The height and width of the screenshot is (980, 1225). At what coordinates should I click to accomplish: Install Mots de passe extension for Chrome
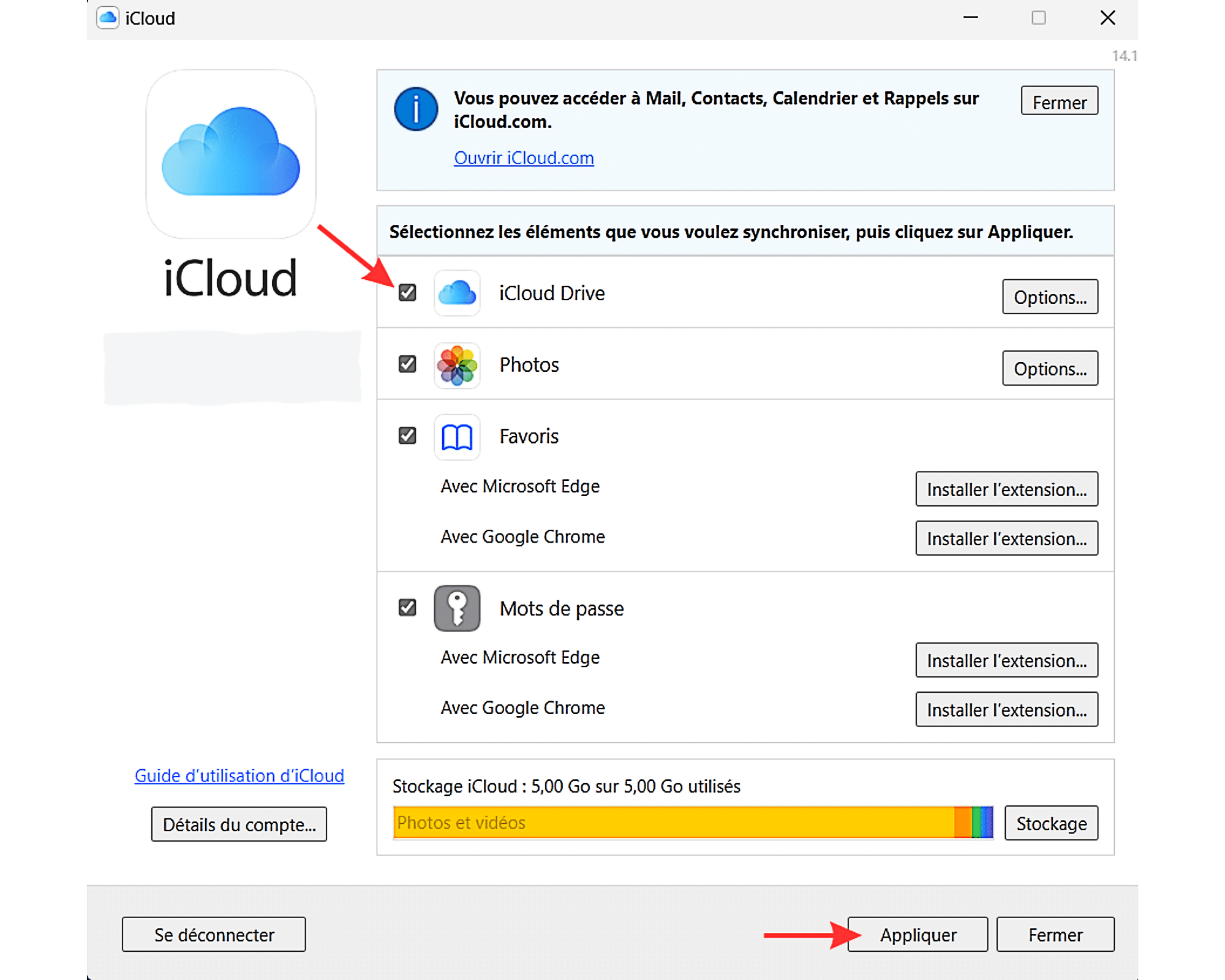1006,709
